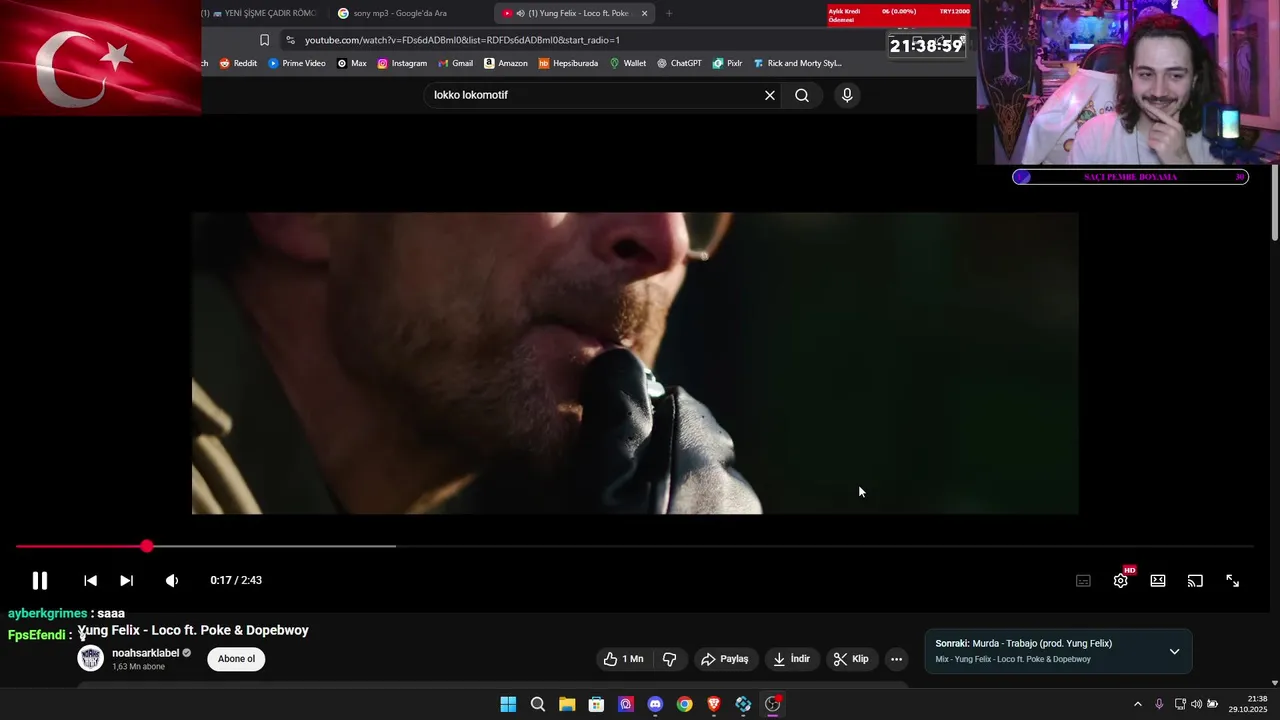The width and height of the screenshot is (1280, 720).
Task: Open the Instagram bookmark
Action: tap(402, 63)
